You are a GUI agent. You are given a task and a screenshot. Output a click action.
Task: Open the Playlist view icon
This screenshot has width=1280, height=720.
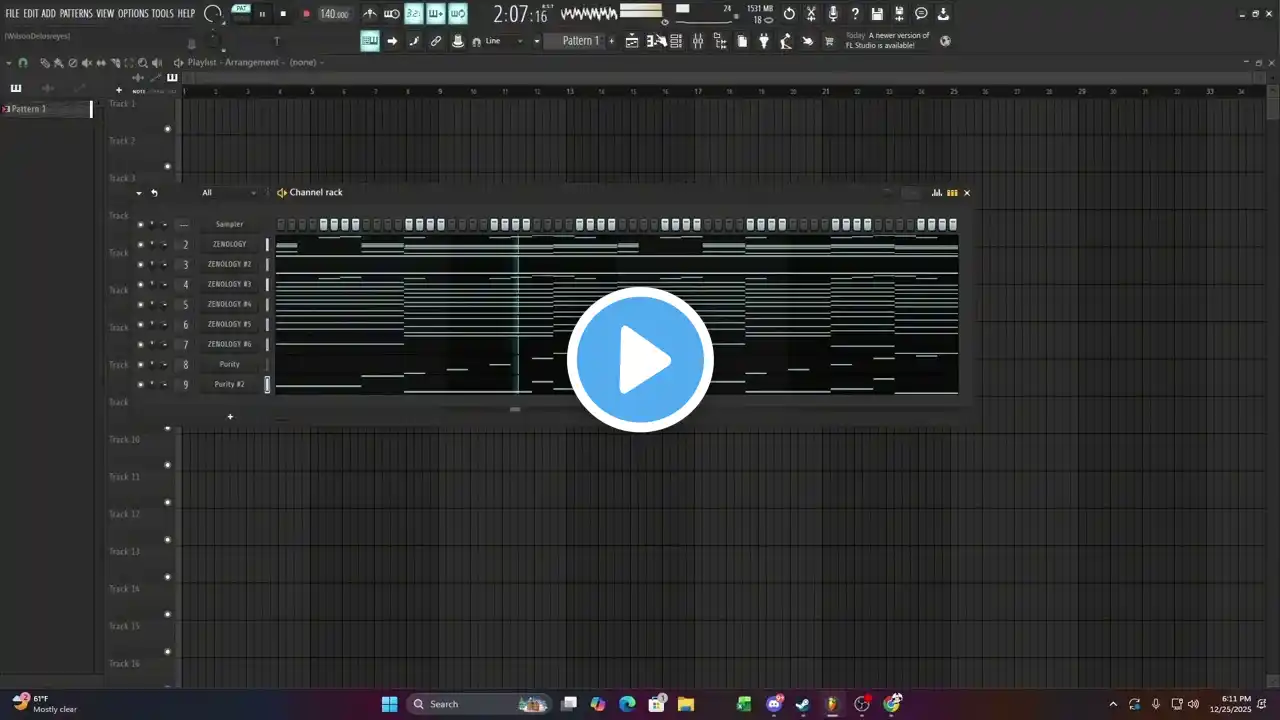pos(632,41)
